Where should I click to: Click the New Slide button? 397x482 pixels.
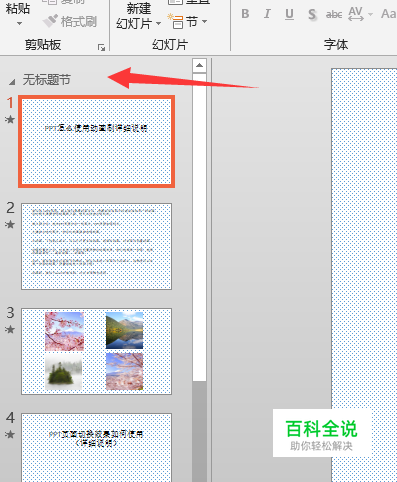pos(138,8)
